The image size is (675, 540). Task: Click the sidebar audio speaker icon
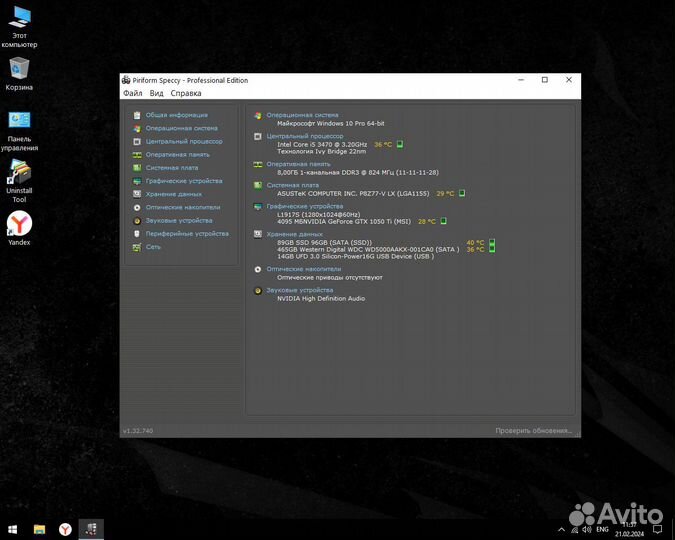tap(137, 221)
